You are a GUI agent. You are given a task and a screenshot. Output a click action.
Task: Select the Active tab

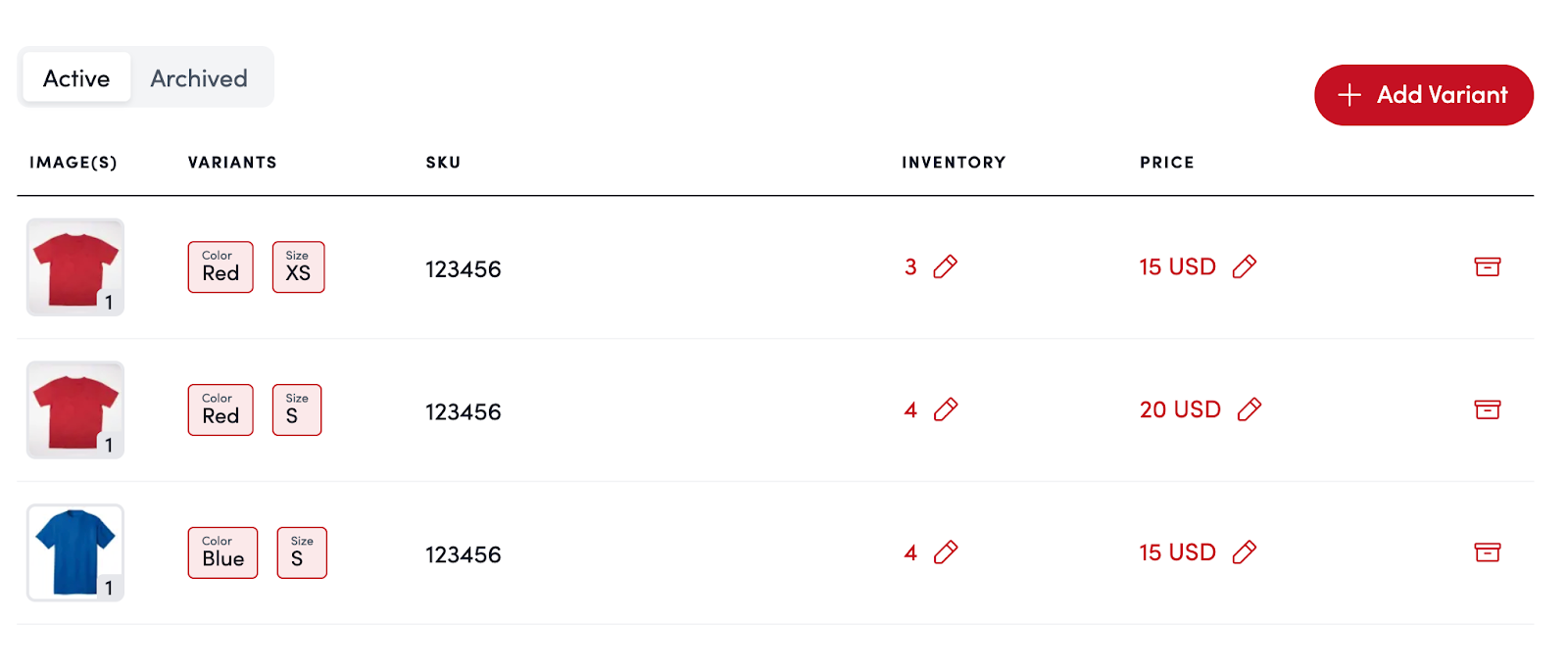point(76,78)
